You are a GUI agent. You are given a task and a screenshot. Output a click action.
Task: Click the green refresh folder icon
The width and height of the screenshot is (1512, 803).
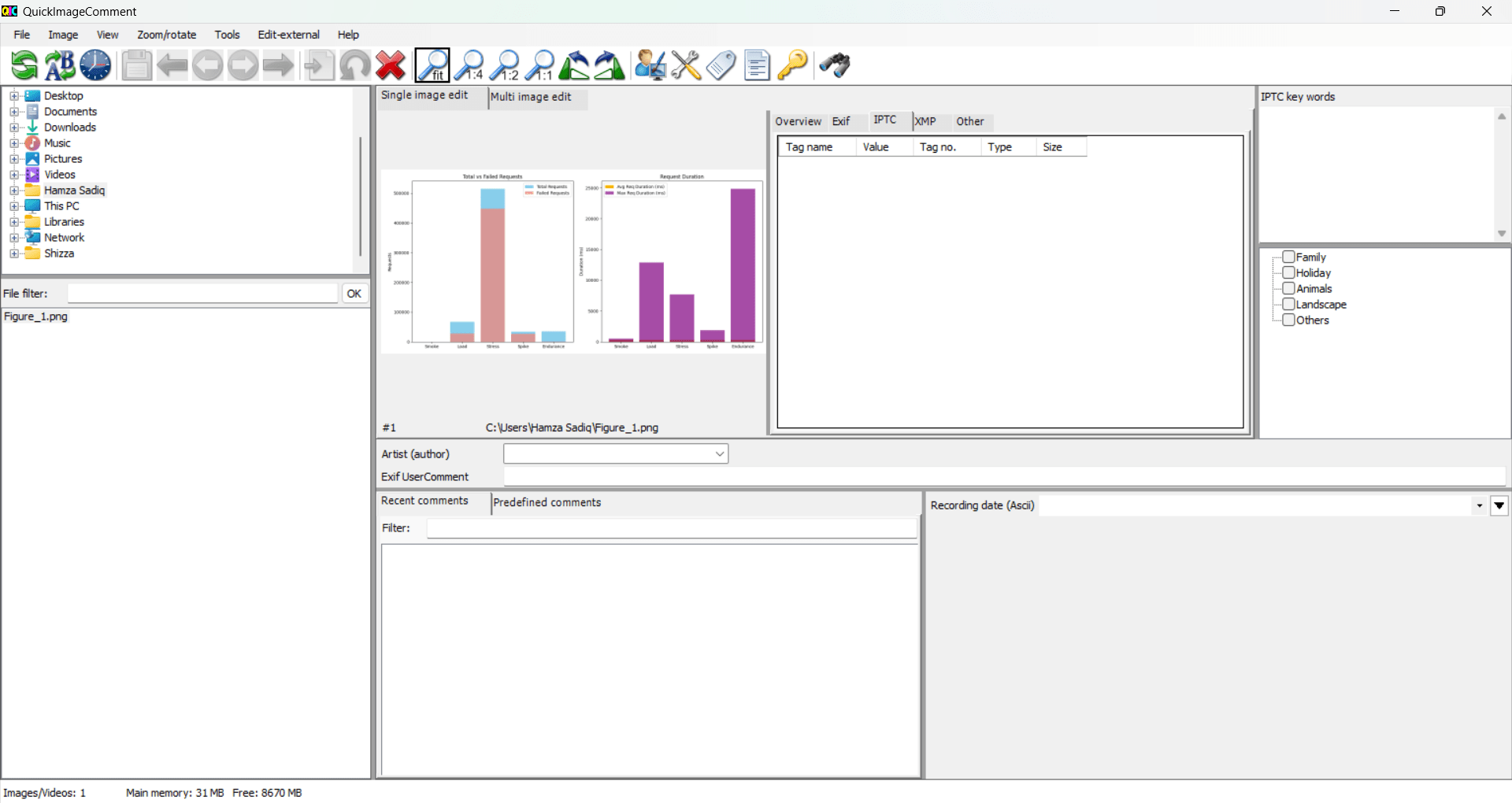point(24,65)
